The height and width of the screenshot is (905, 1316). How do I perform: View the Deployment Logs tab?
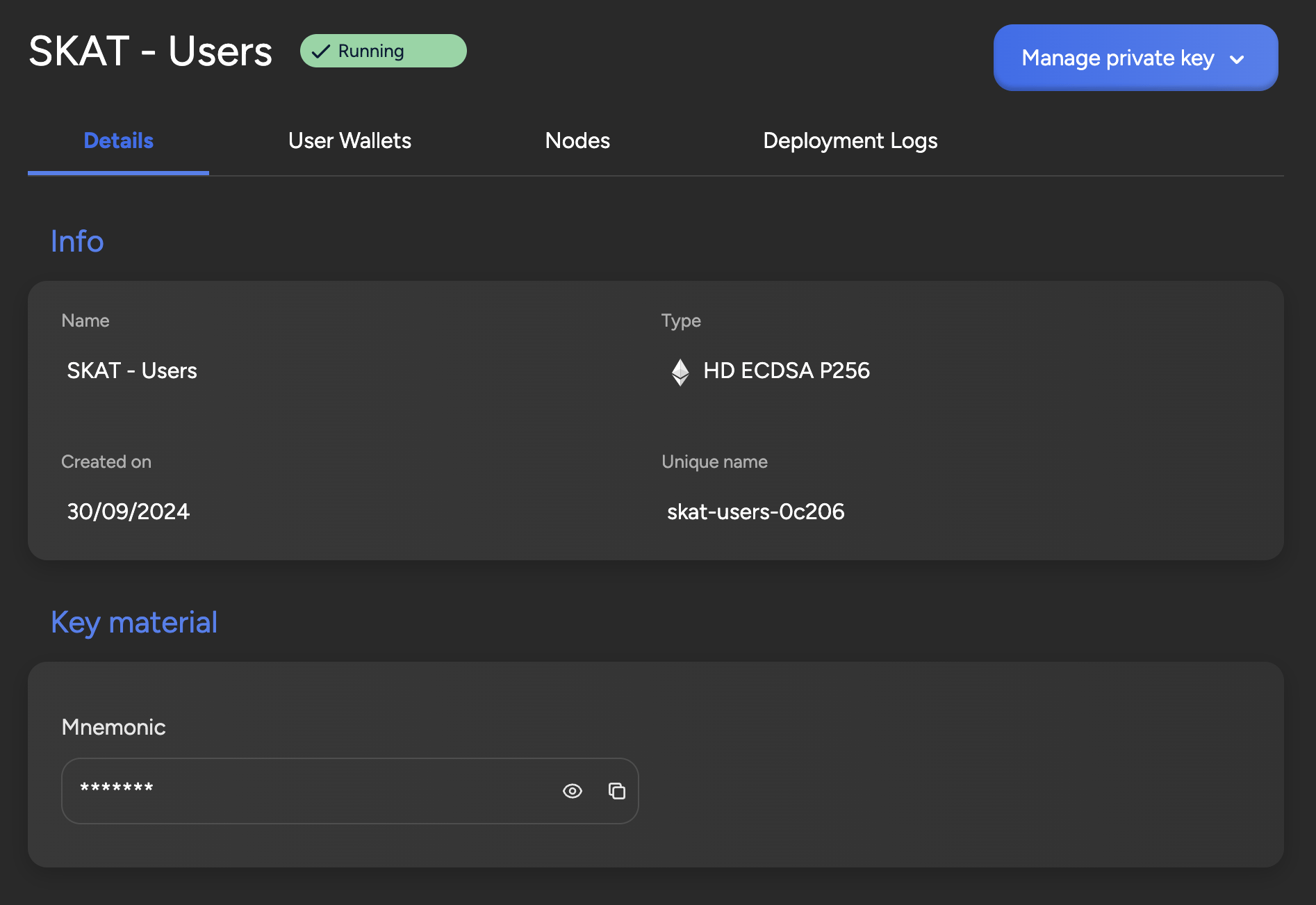pos(850,141)
